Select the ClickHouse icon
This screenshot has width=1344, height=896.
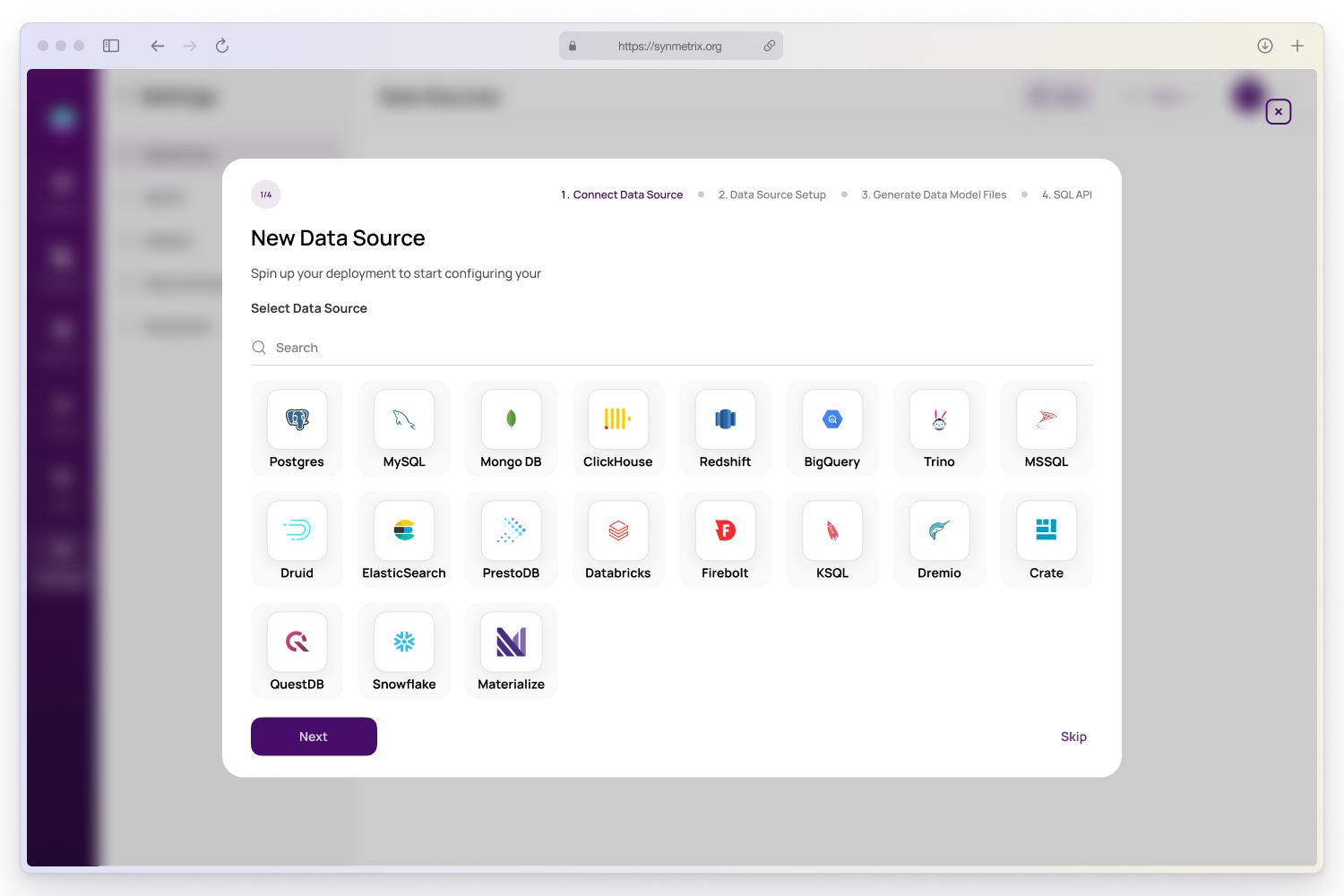click(618, 419)
